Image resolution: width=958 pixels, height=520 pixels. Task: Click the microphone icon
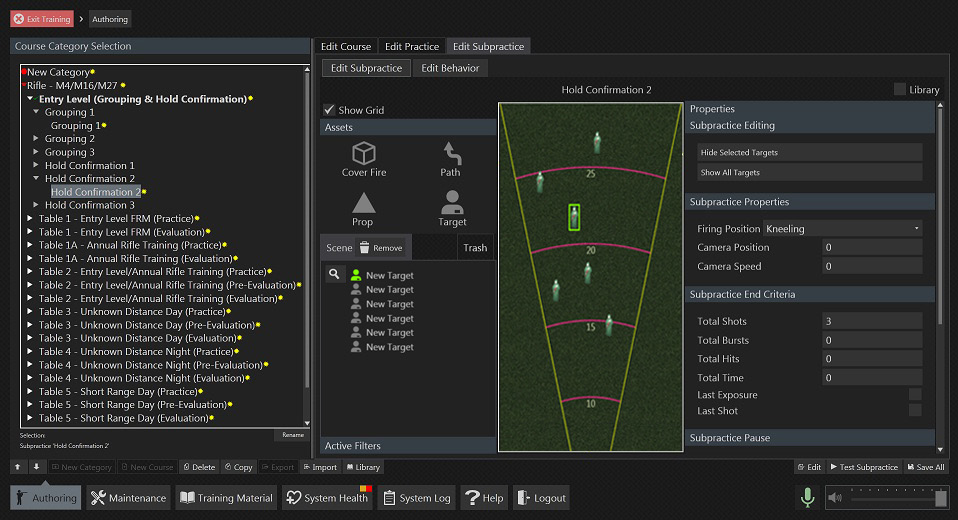coord(806,497)
